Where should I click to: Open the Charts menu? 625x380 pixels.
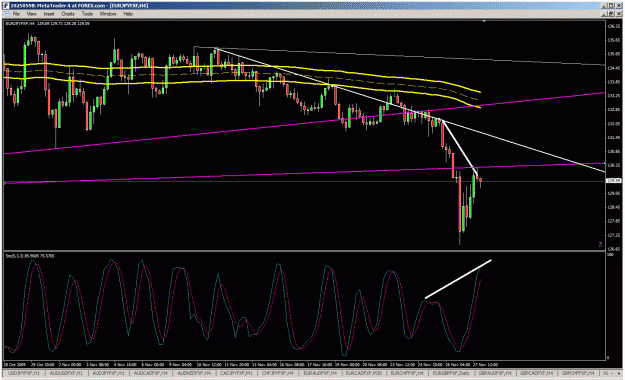(x=68, y=14)
